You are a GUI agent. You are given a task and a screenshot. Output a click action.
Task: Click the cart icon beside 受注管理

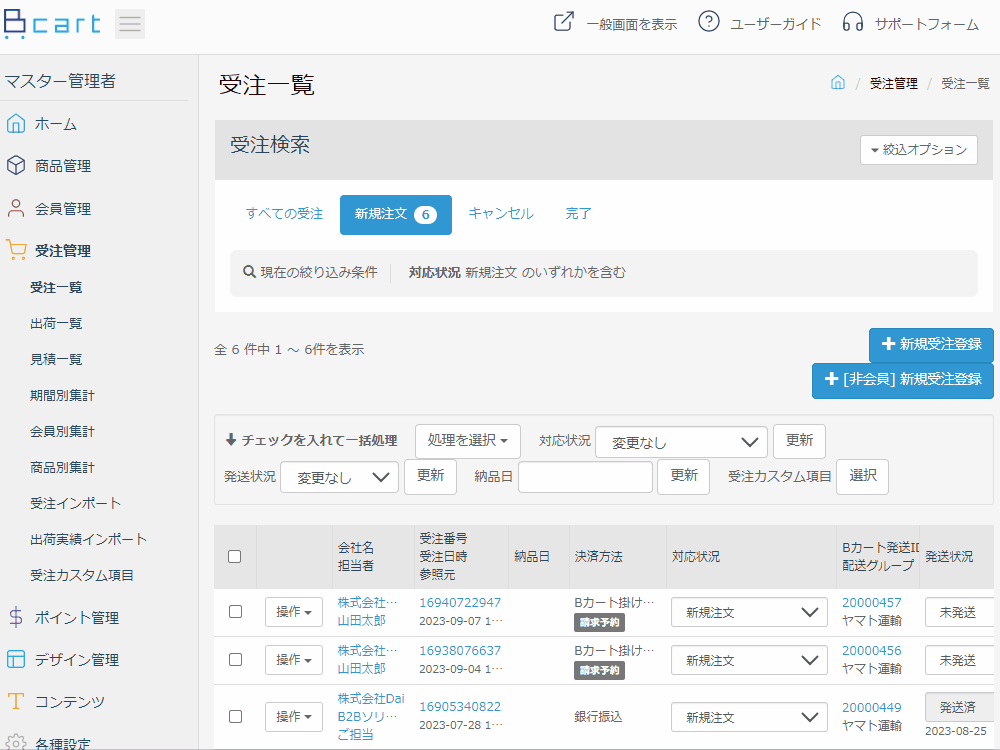pos(16,250)
